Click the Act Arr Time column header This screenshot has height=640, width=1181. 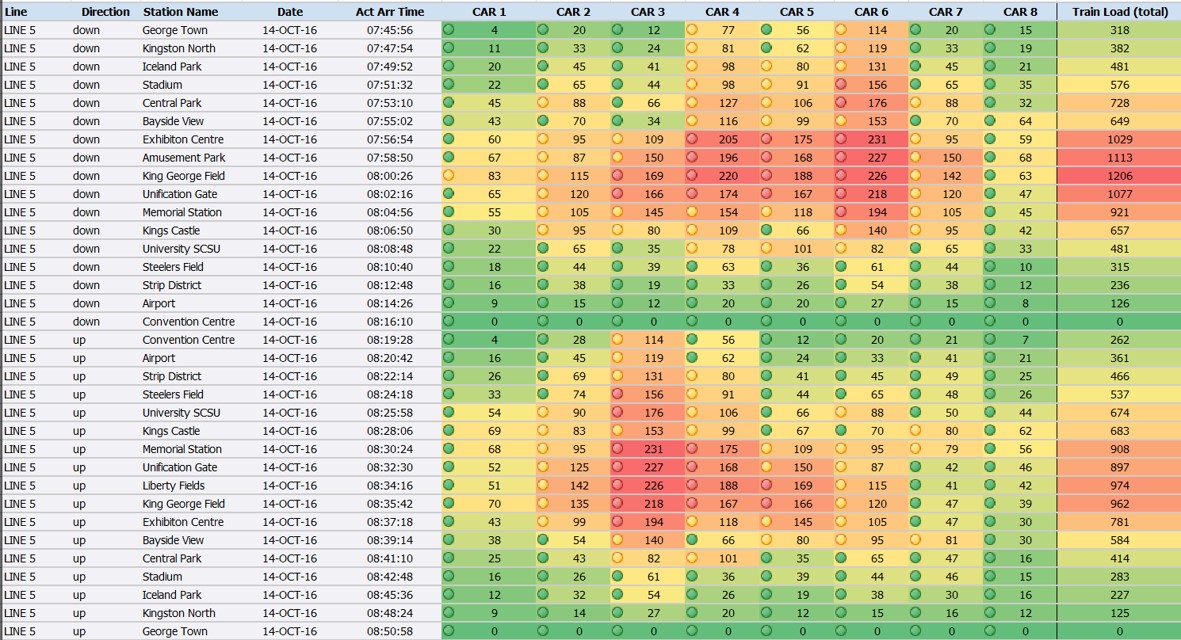pyautogui.click(x=389, y=12)
